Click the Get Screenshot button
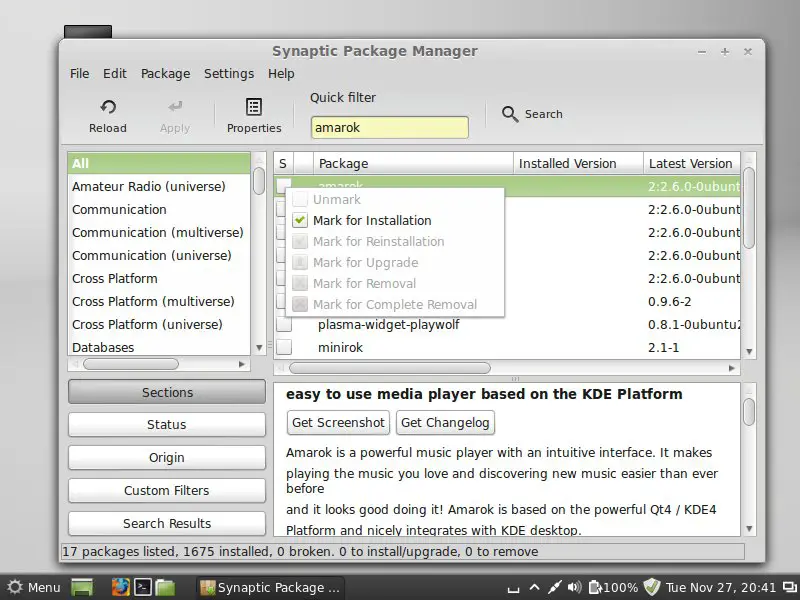The image size is (800, 600). click(x=338, y=422)
